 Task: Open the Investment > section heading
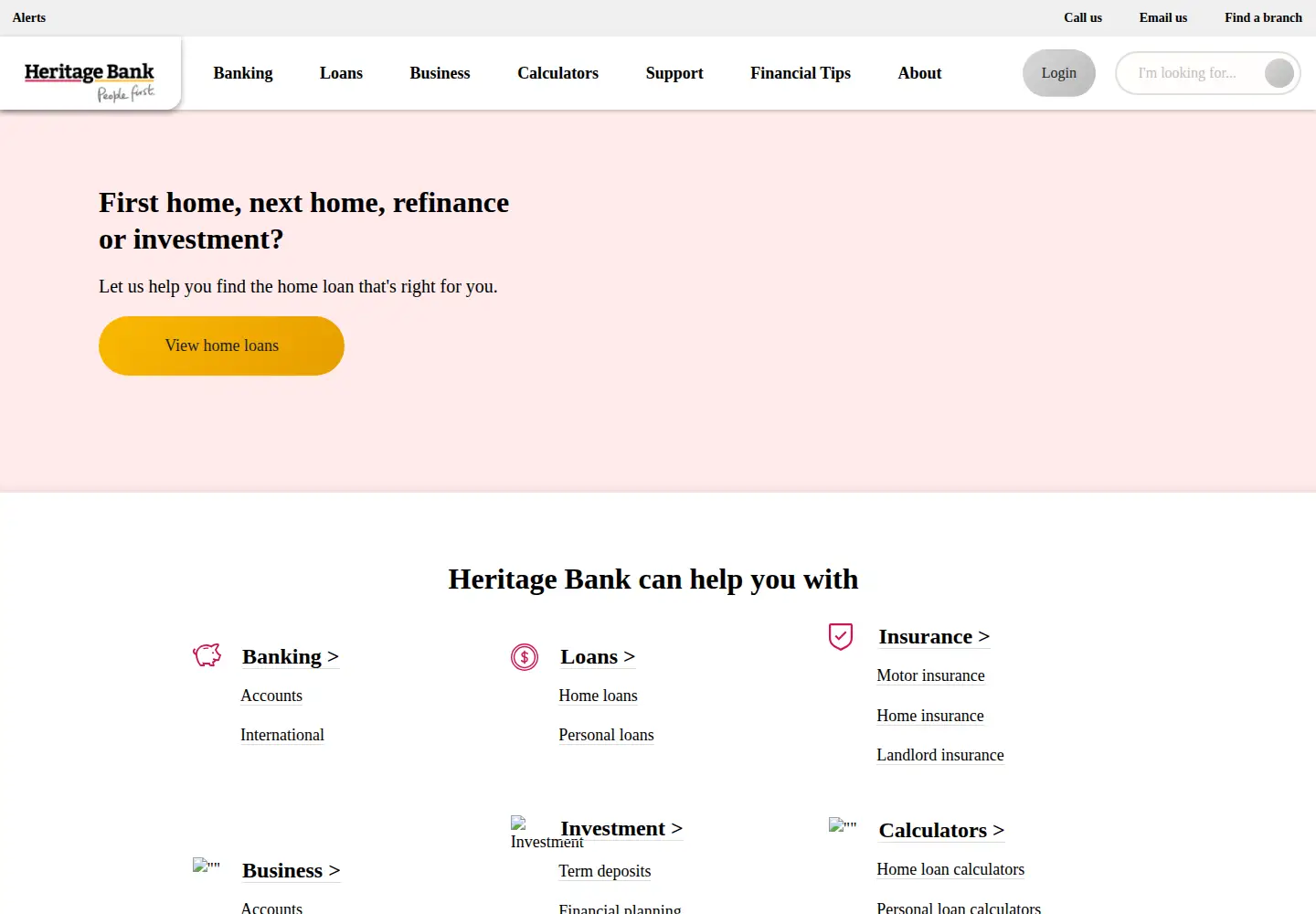[x=621, y=828]
